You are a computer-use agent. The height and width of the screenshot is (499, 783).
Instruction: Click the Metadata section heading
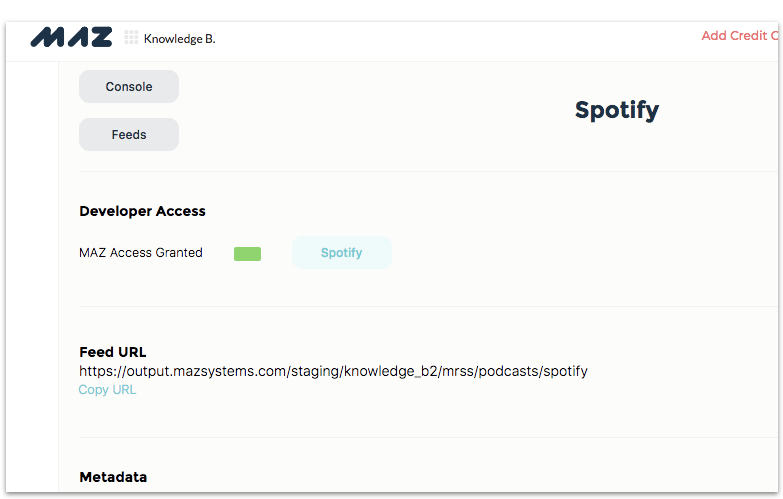point(113,477)
